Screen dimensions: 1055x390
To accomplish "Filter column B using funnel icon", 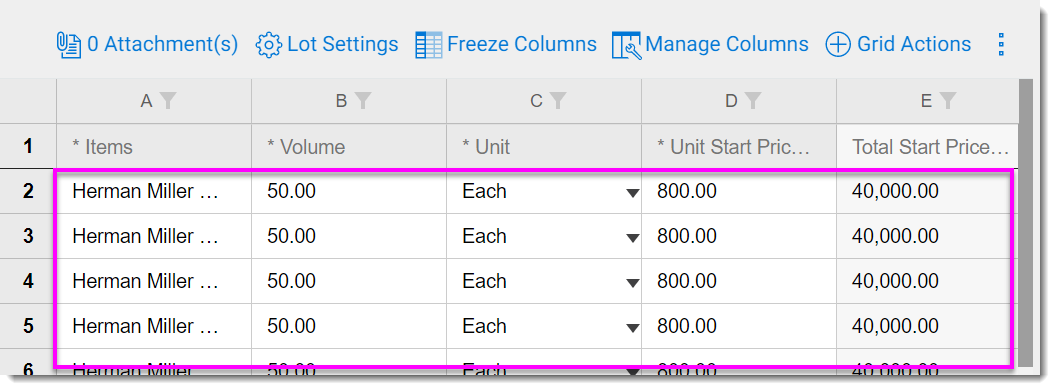I will (x=363, y=101).
